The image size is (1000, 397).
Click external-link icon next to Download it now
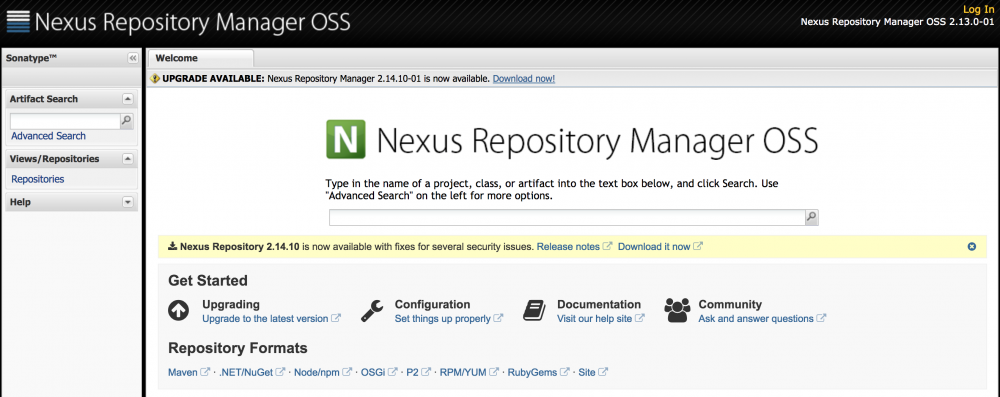tap(698, 246)
